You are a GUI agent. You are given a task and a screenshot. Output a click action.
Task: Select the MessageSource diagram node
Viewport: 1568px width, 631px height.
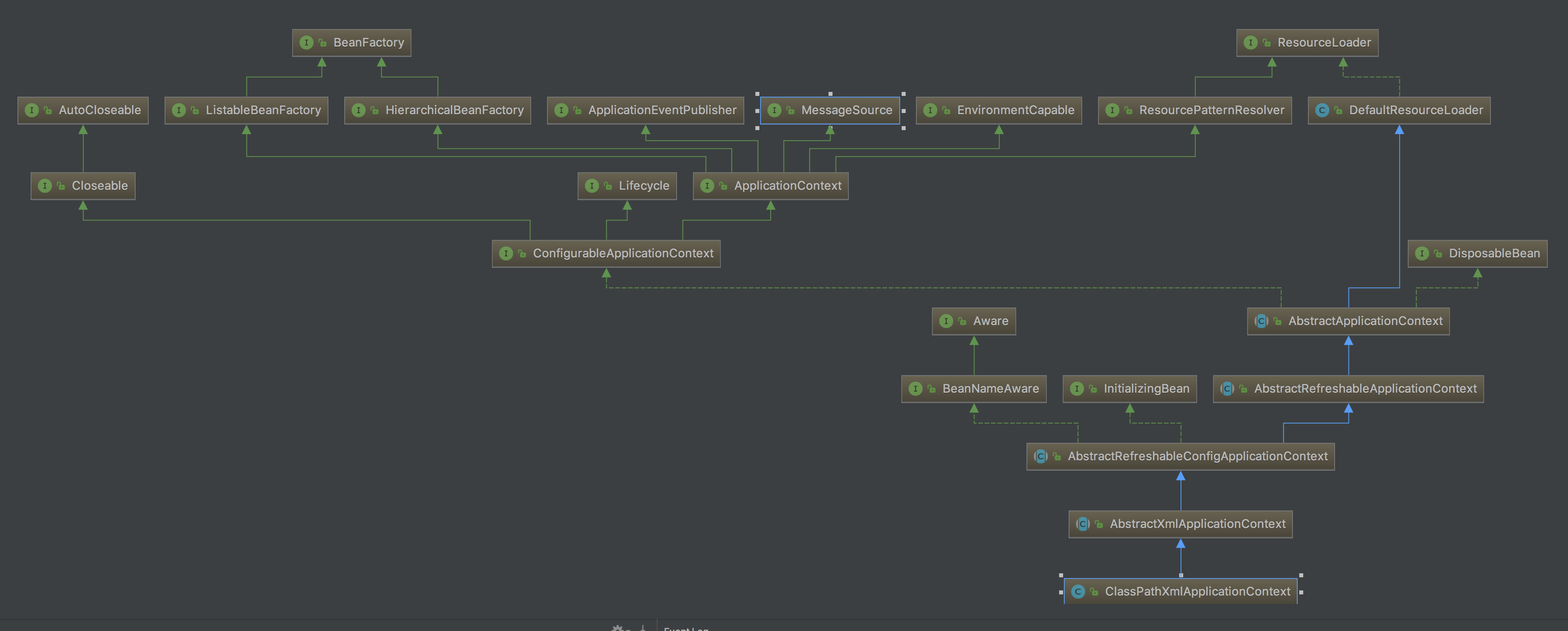(x=830, y=110)
